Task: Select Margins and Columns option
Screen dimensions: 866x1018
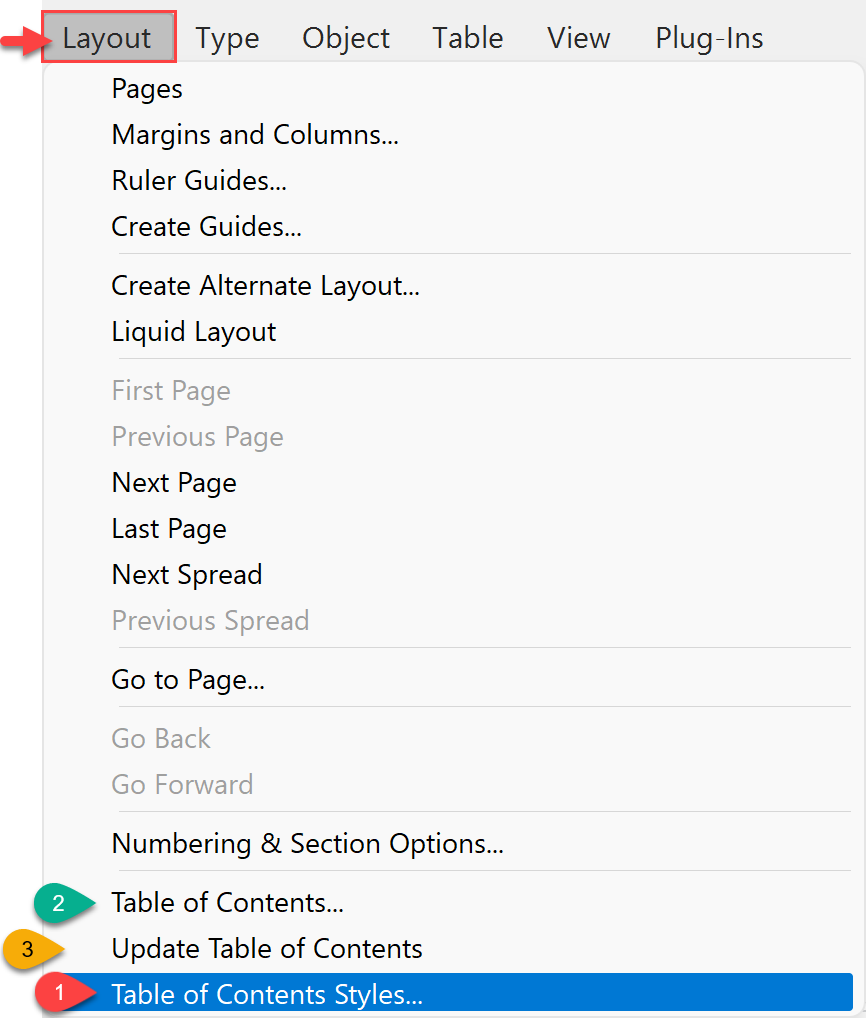Action: tap(255, 135)
